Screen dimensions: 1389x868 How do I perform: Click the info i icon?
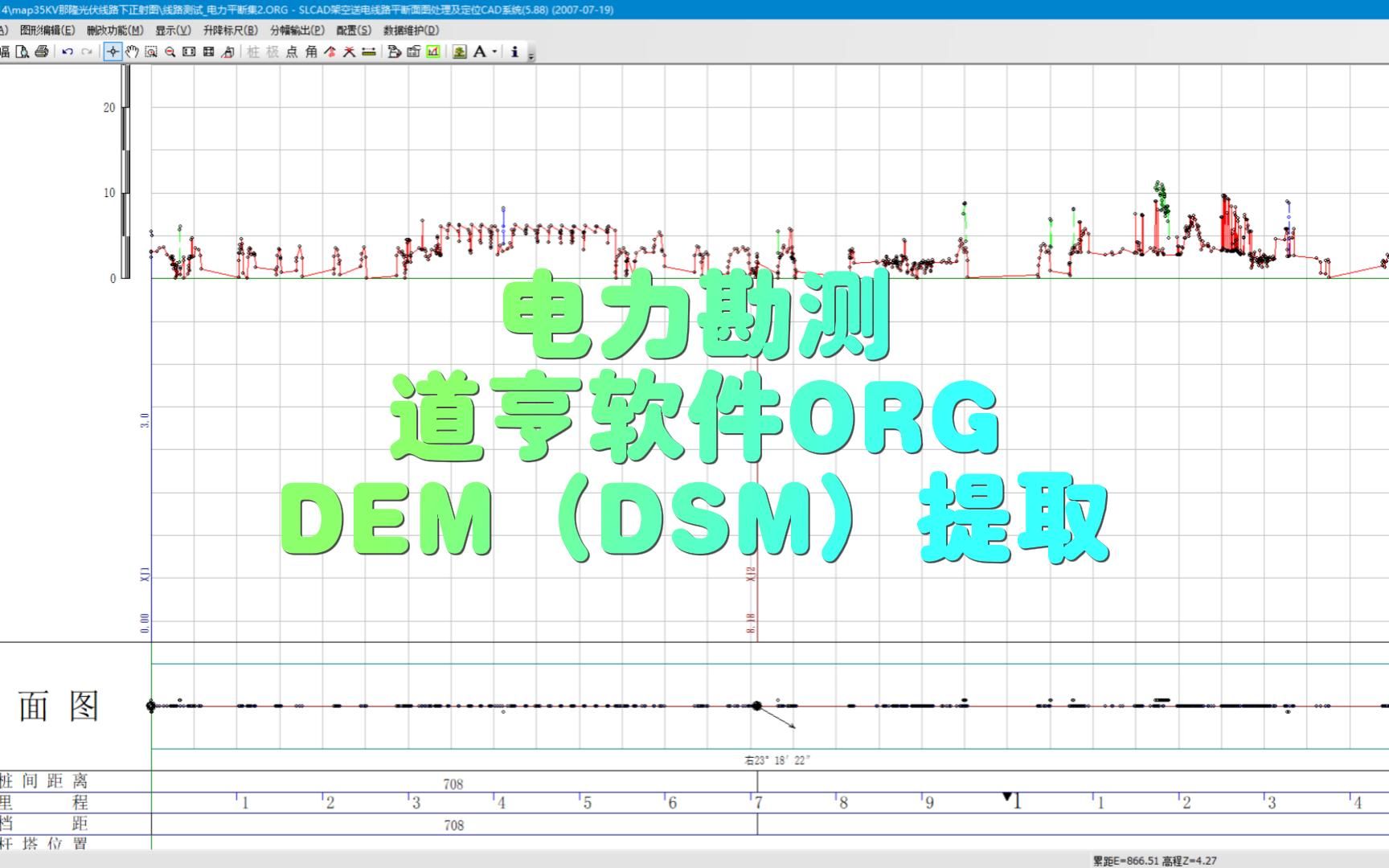point(514,51)
